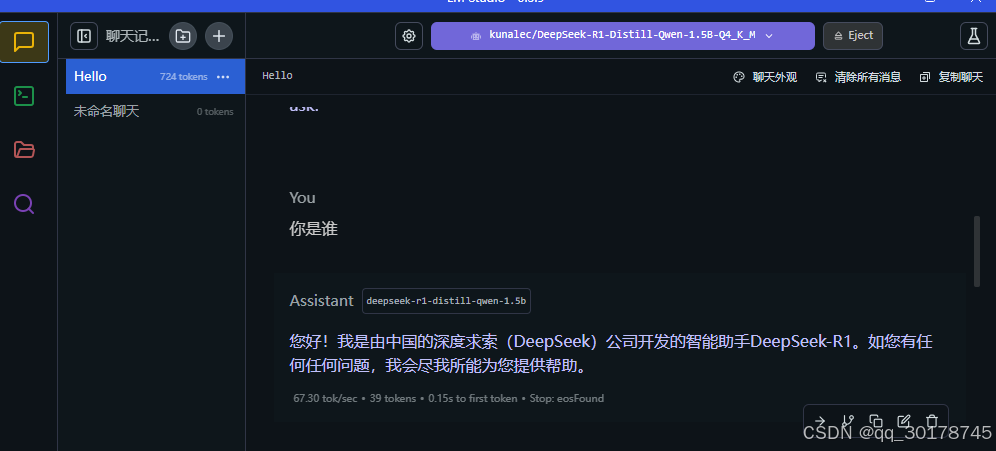Continue the assistant message with arrow icon
The image size is (996, 451).
pos(819,421)
